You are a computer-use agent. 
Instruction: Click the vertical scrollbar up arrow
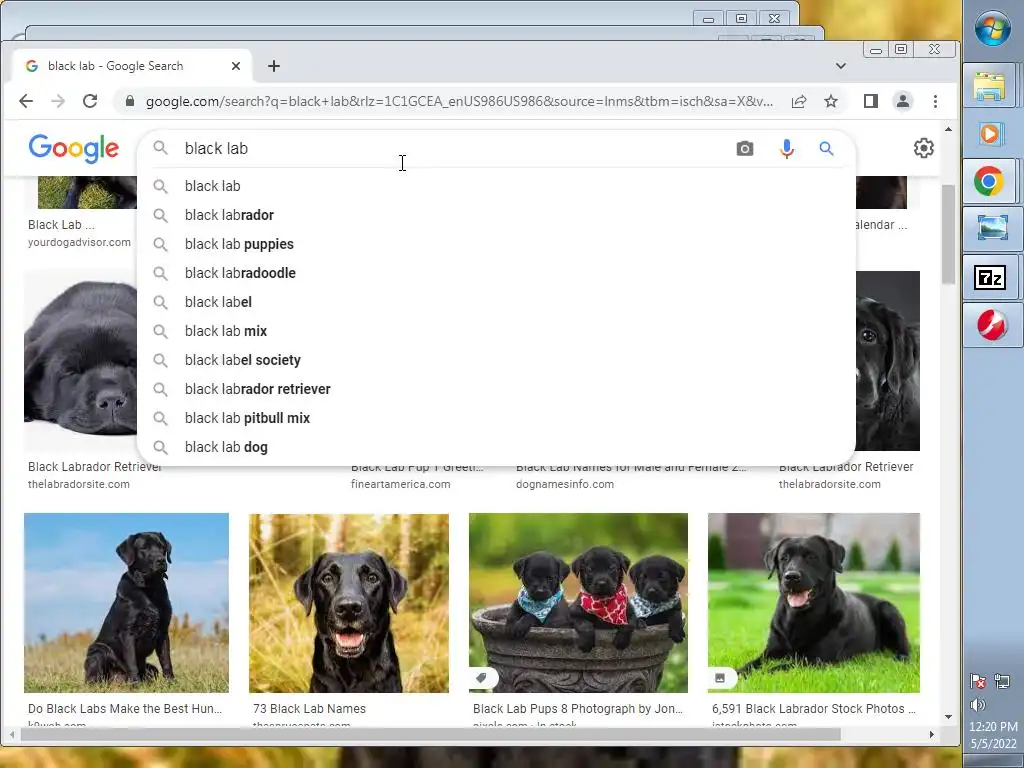[948, 129]
